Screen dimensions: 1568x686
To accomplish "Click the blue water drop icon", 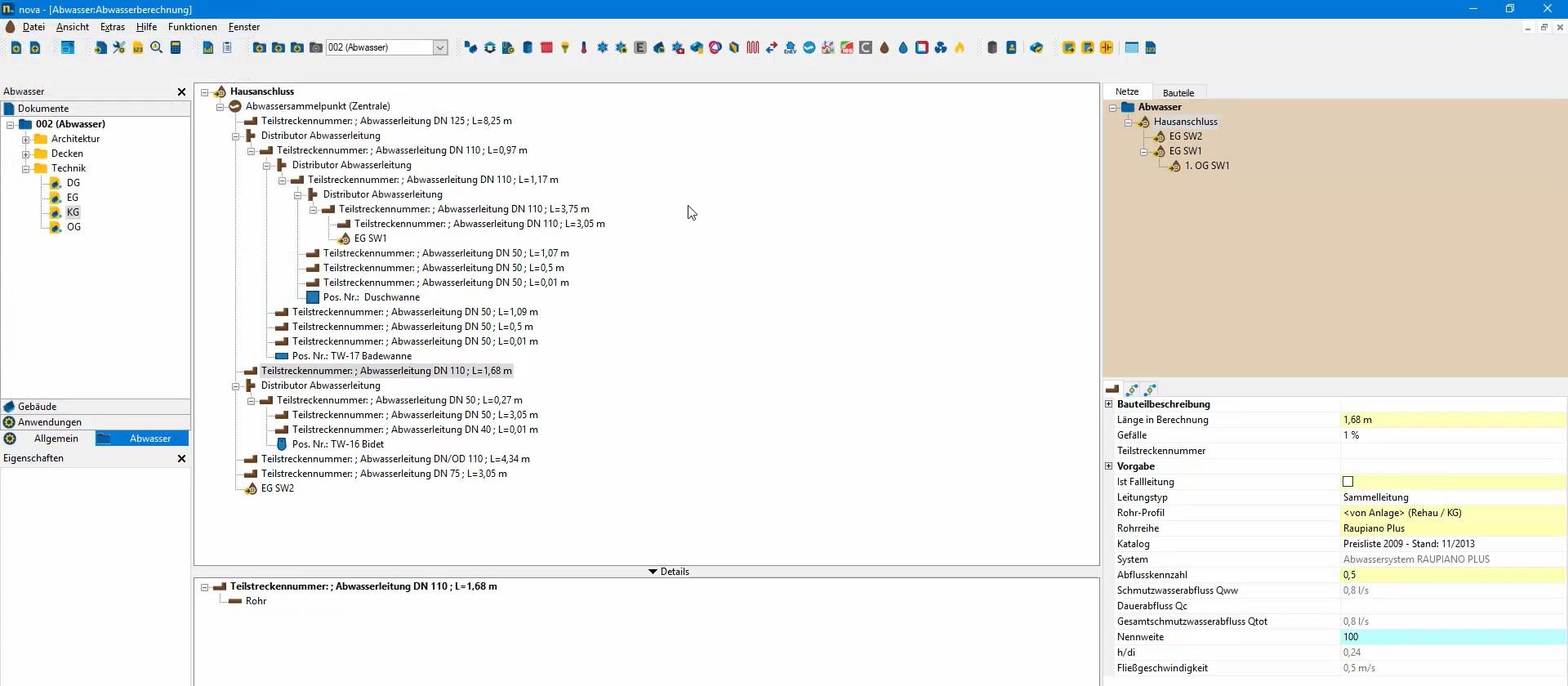I will point(903,48).
